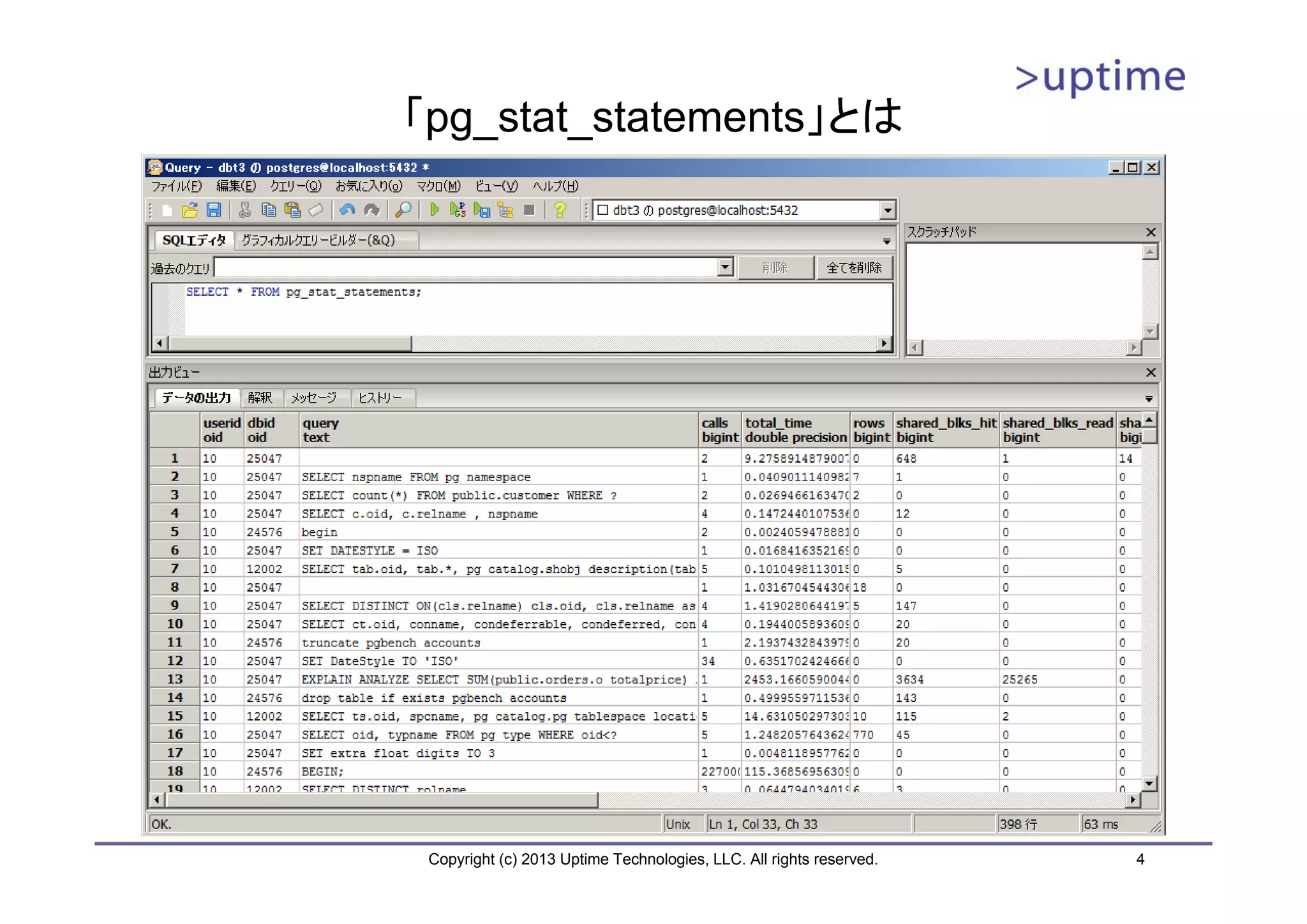Open find and replace magnifier icon
The height and width of the screenshot is (924, 1307).
point(403,210)
